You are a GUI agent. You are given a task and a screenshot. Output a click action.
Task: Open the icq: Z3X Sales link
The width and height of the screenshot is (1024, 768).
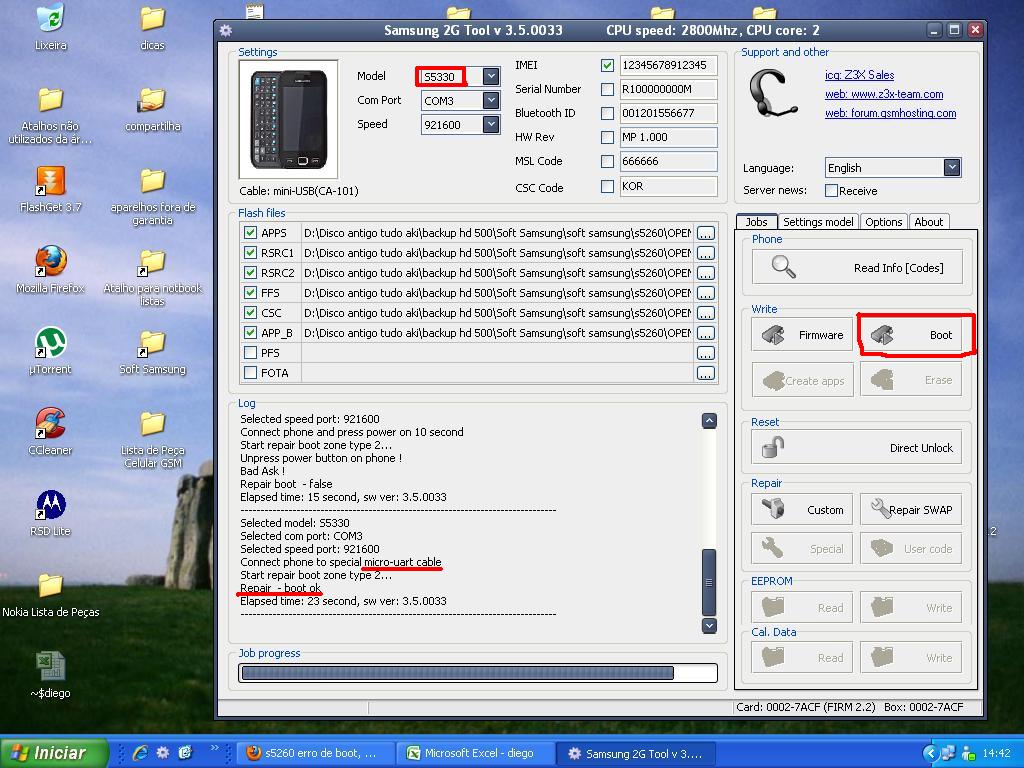[859, 75]
